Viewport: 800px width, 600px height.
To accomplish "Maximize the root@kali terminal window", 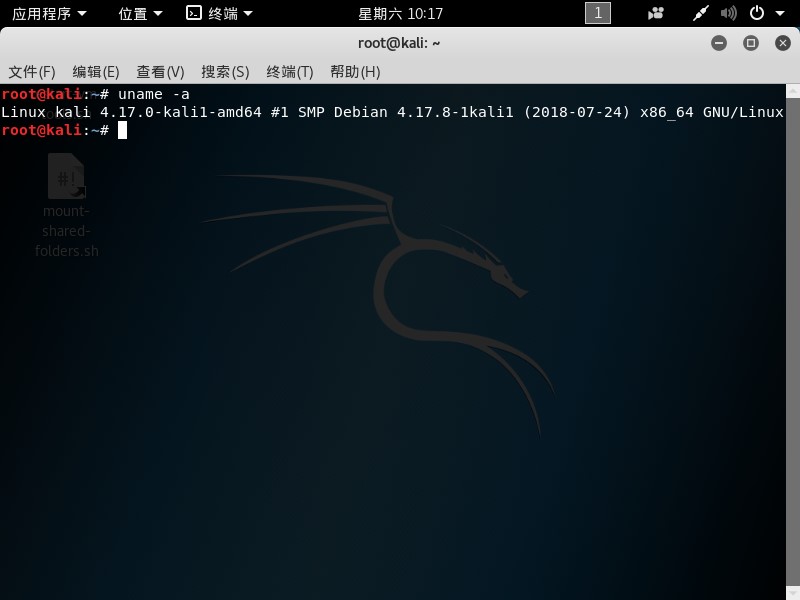I will pyautogui.click(x=751, y=43).
